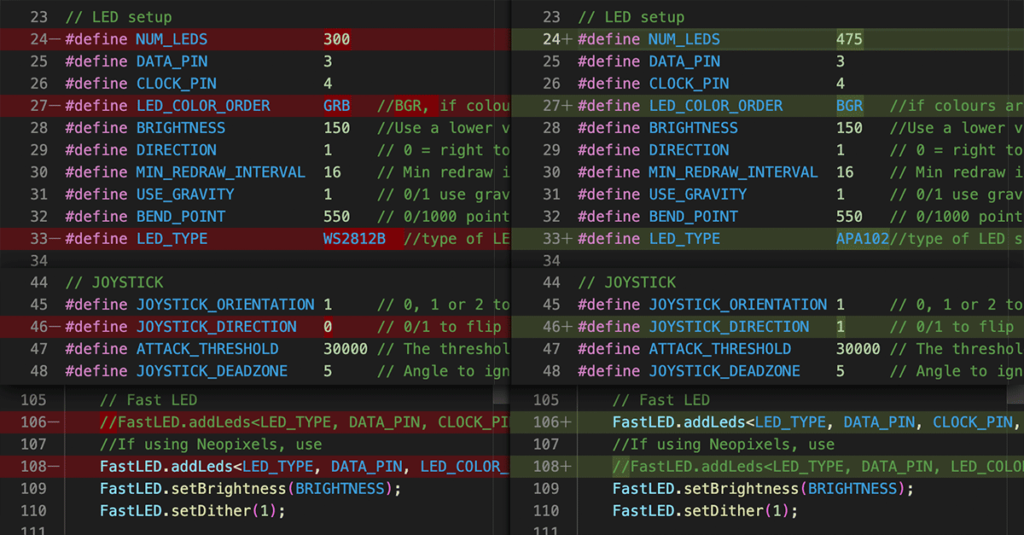The width and height of the screenshot is (1024, 535).
Task: Select the highlighted APA102 LED type value
Action: [862, 239]
